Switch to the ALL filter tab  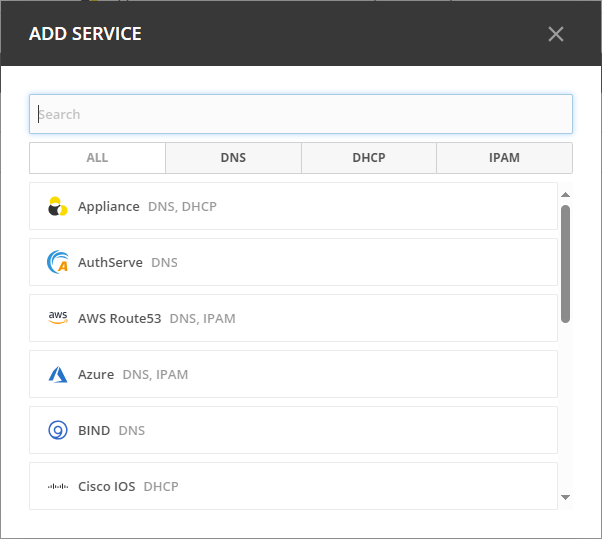97,158
